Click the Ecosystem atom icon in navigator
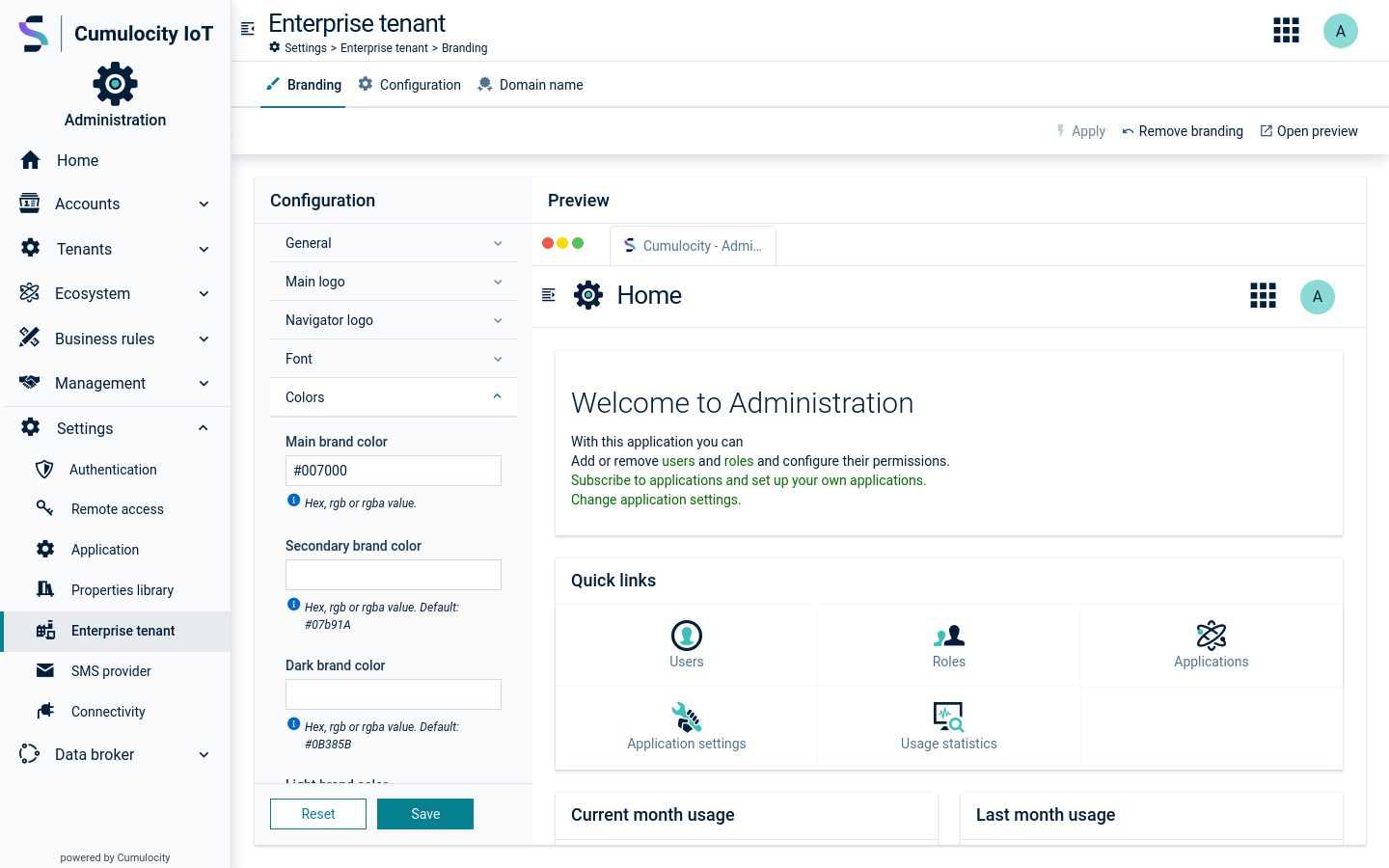 (x=30, y=293)
